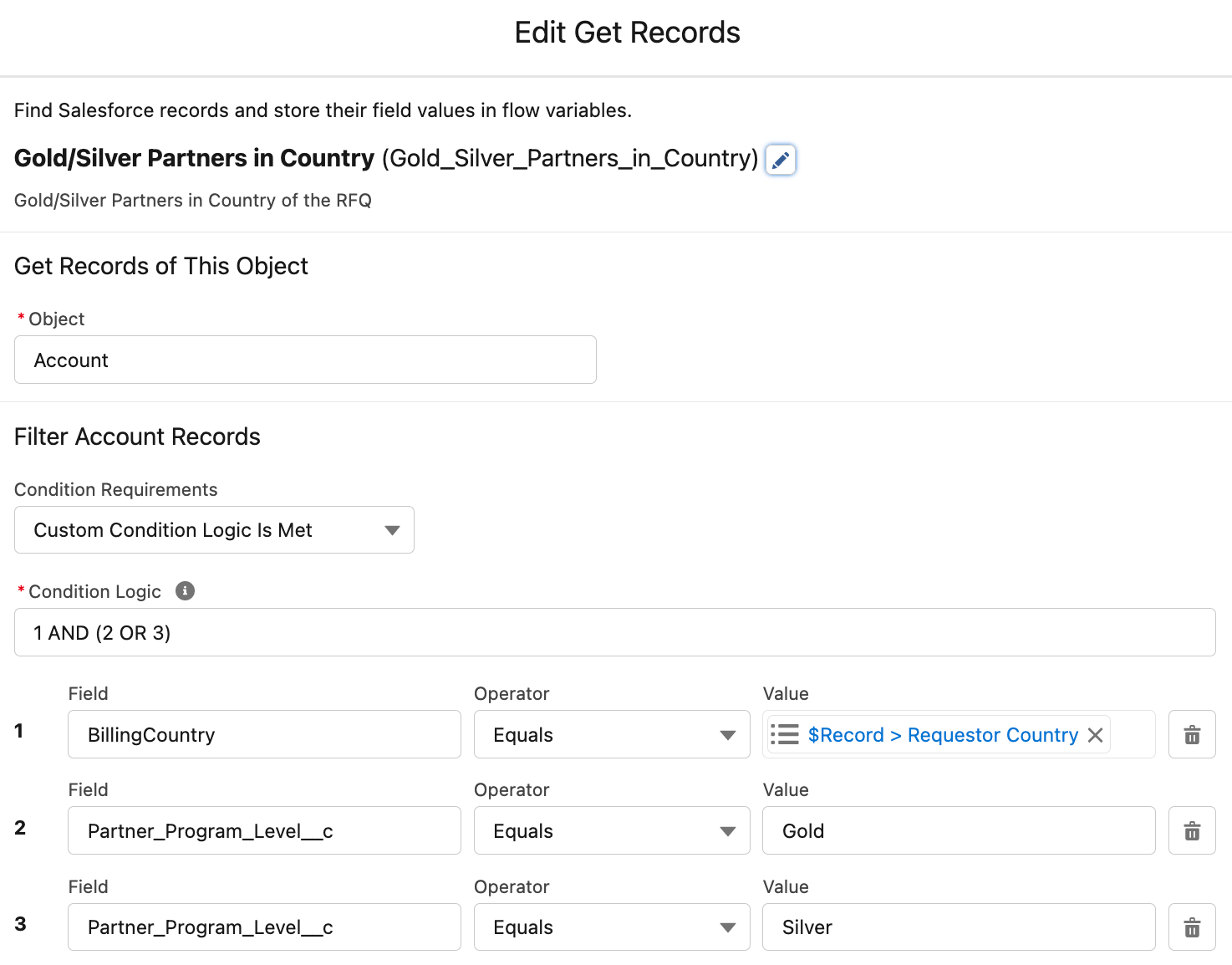Delete condition 1 with trash icon
The width and height of the screenshot is (1232, 965).
pos(1192,735)
